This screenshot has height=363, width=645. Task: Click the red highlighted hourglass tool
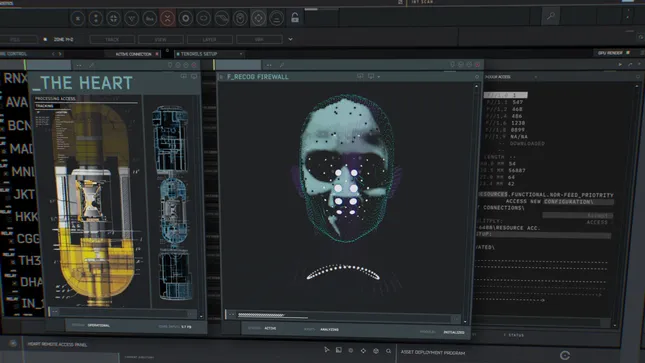(x=167, y=18)
